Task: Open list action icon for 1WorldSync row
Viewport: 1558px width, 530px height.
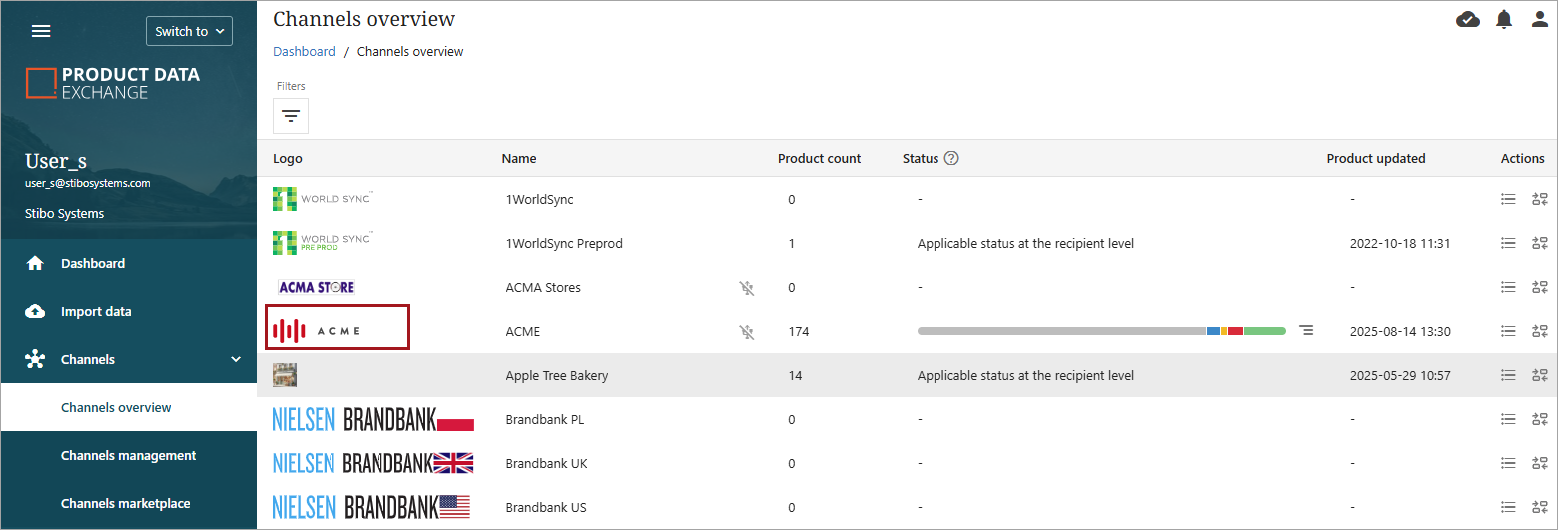Action: point(1508,199)
